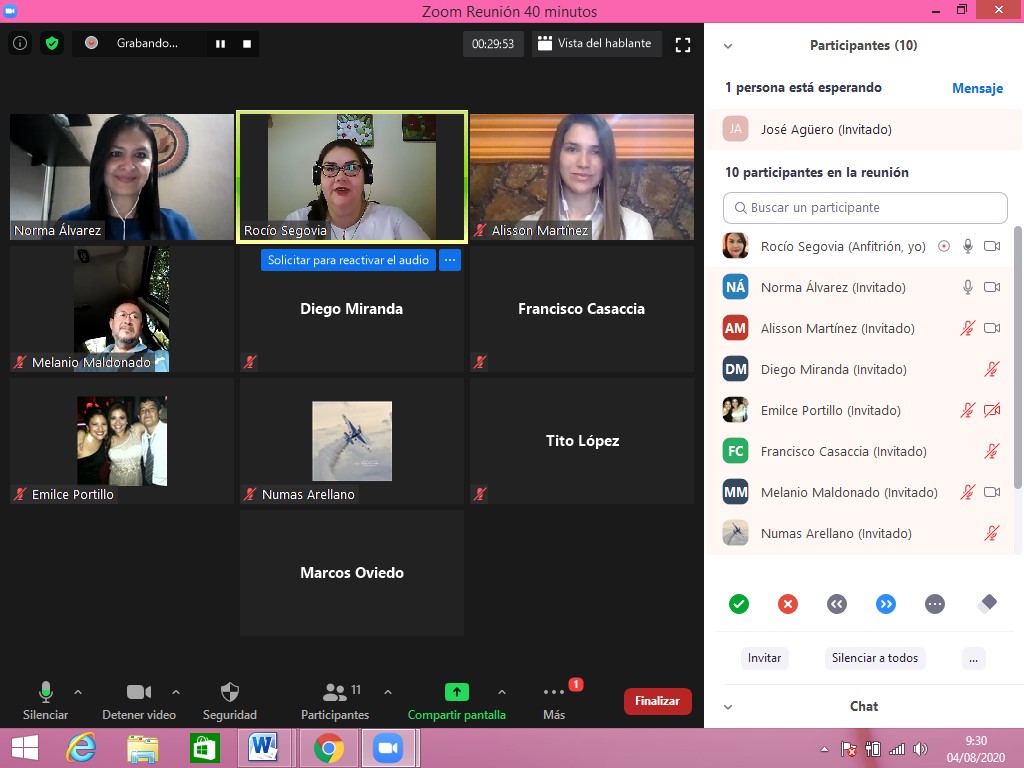The image size is (1024, 768).
Task: Select Melanio Maldonado video tile
Action: click(x=121, y=309)
